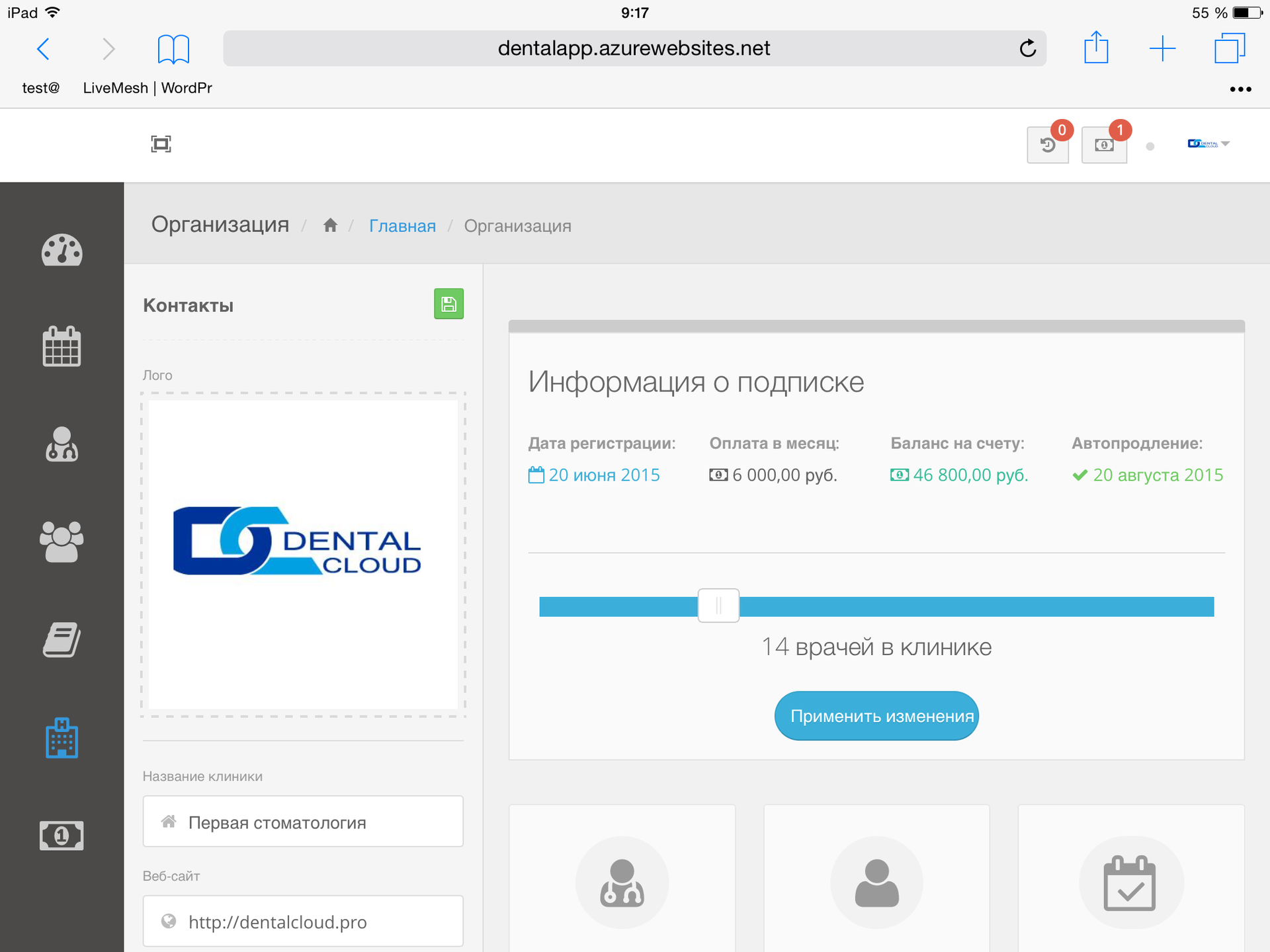The height and width of the screenshot is (952, 1270).
Task: Open the money payments sidebar icon
Action: coord(62,836)
